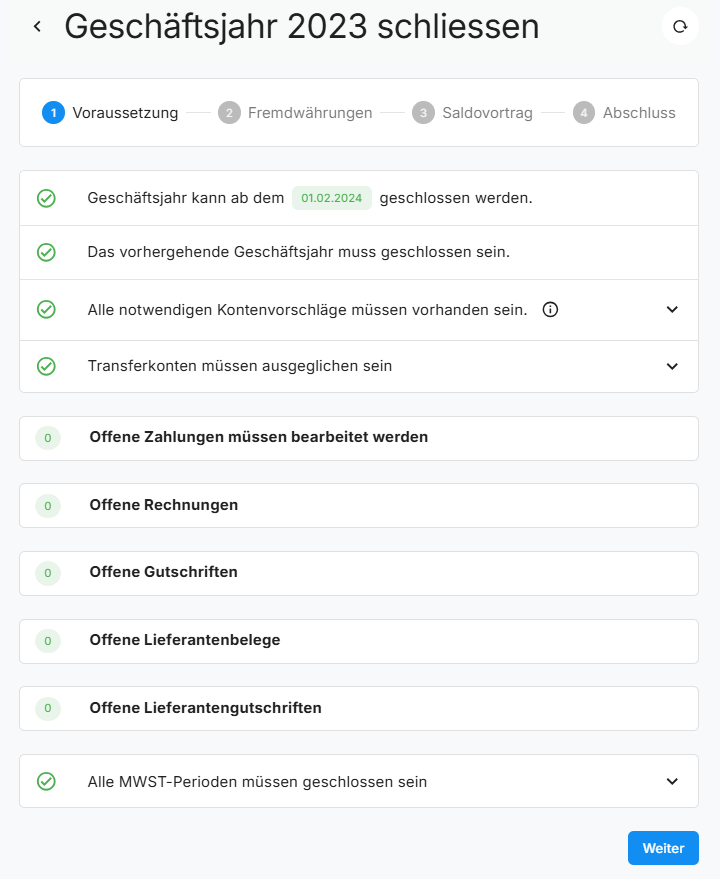Image resolution: width=720 pixels, height=879 pixels.
Task: Expand the Kontenvorschläge requirement row
Action: click(x=672, y=310)
